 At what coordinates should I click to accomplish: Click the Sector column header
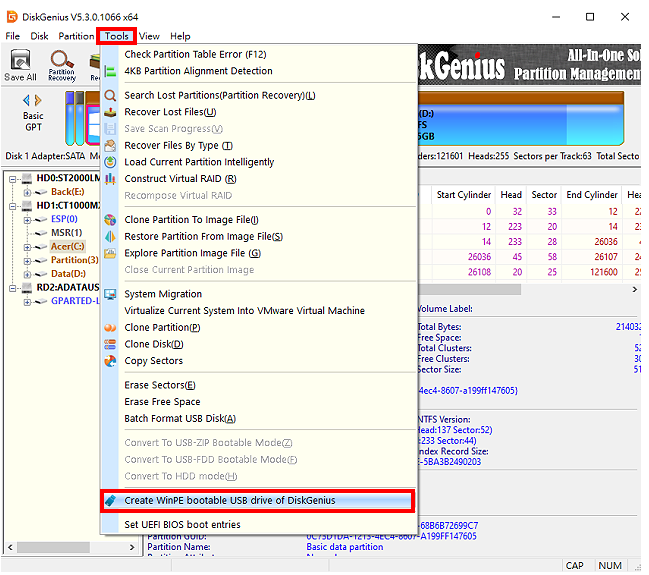coord(544,195)
